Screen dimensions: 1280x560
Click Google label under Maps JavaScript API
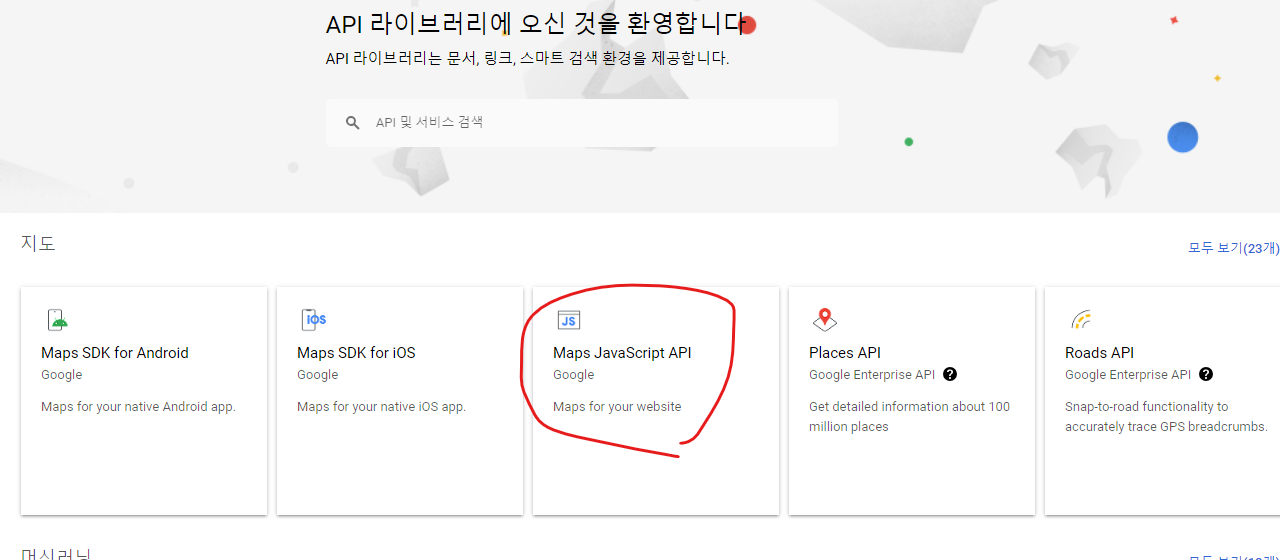[x=573, y=375]
